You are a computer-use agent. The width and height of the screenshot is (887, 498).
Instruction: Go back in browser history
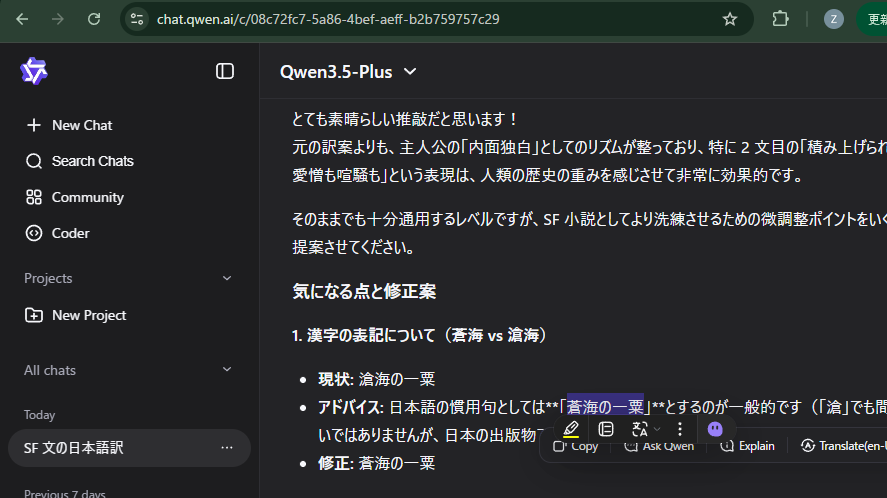[x=22, y=19]
